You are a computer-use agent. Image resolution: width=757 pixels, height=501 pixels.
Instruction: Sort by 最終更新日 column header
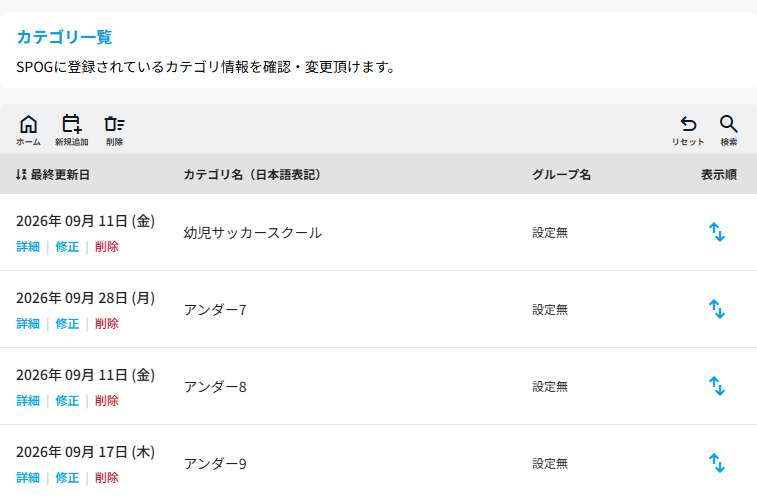(53, 175)
